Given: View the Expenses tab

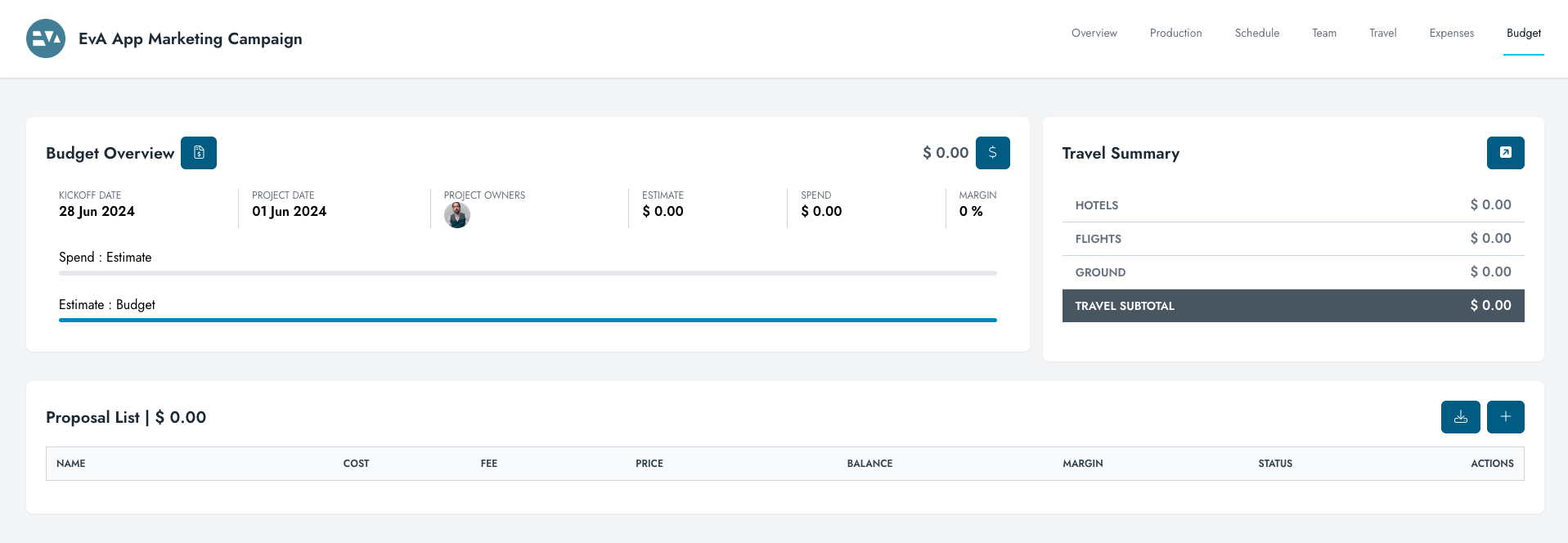Looking at the screenshot, I should tap(1451, 34).
